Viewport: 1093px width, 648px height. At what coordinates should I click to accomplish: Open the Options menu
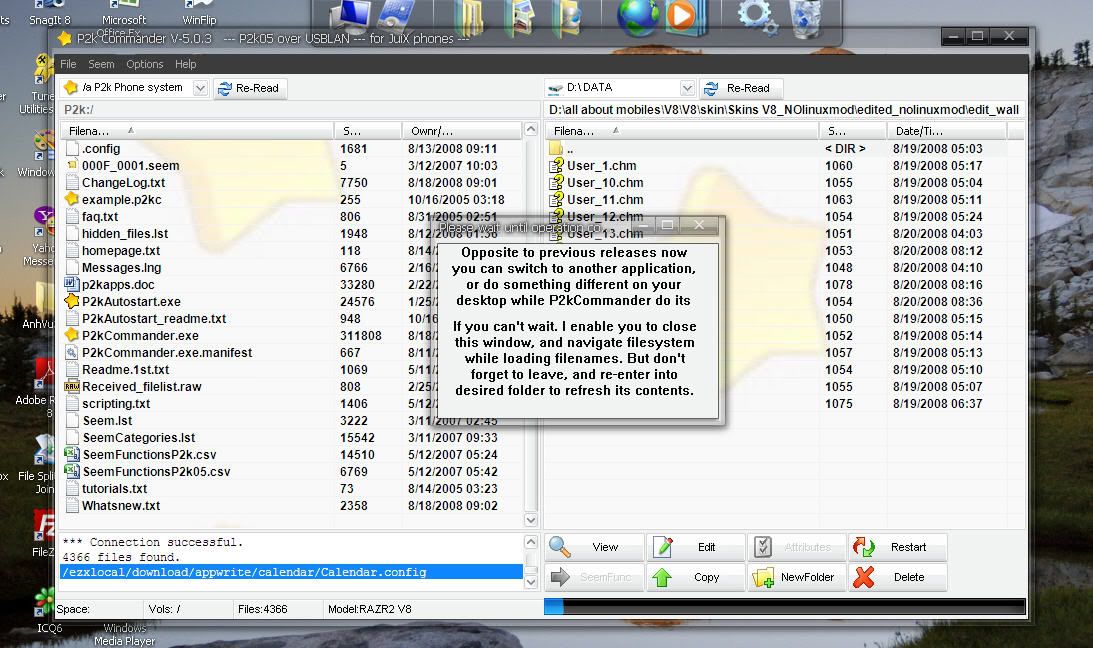pyautogui.click(x=144, y=64)
